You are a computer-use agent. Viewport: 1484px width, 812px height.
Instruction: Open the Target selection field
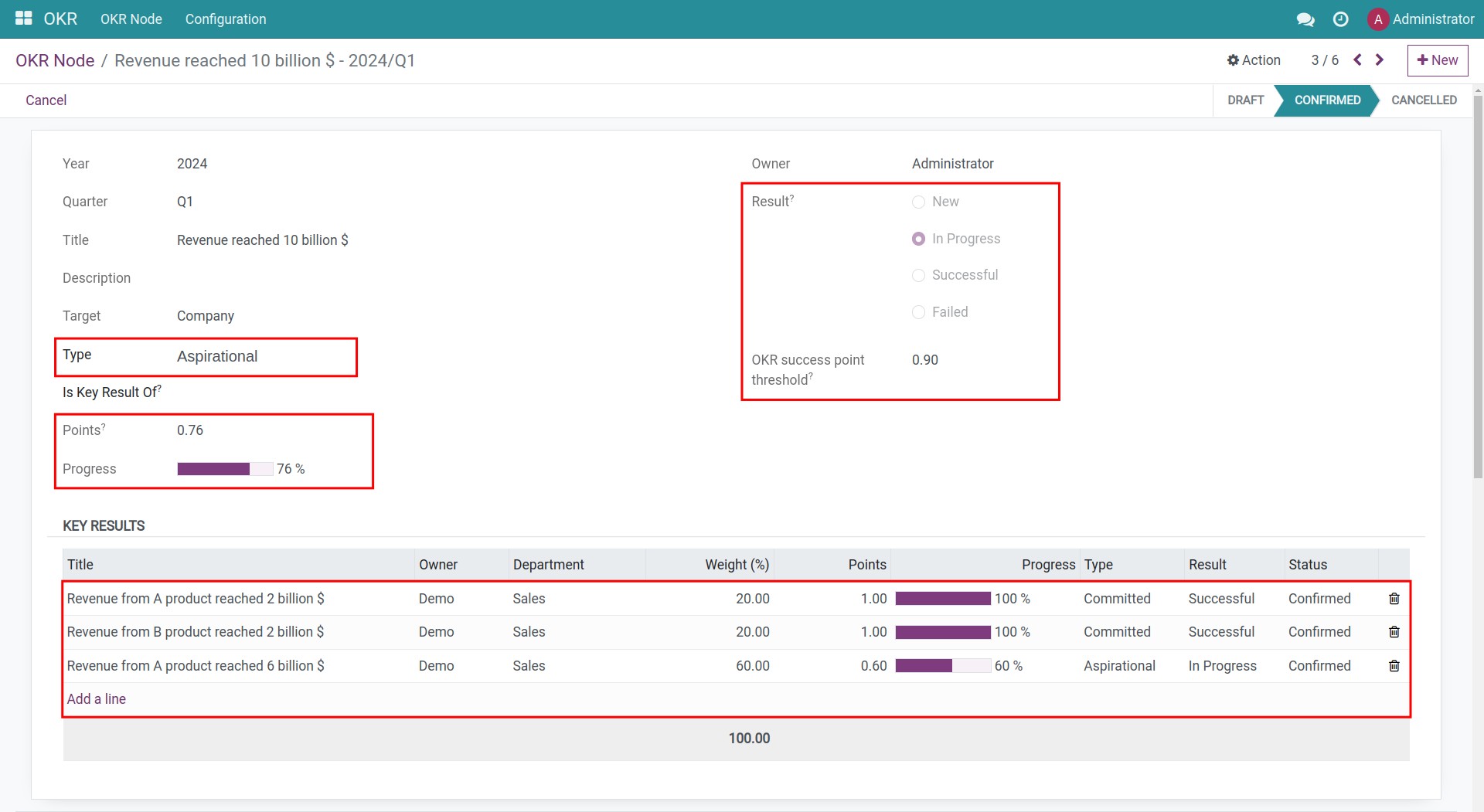206,316
